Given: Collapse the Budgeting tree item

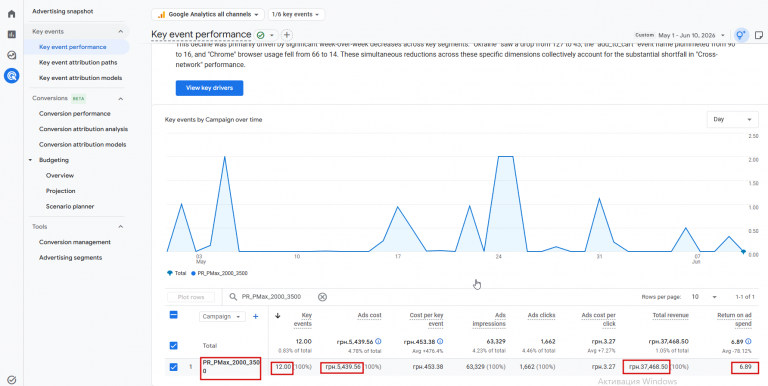Looking at the screenshot, I should [30, 160].
